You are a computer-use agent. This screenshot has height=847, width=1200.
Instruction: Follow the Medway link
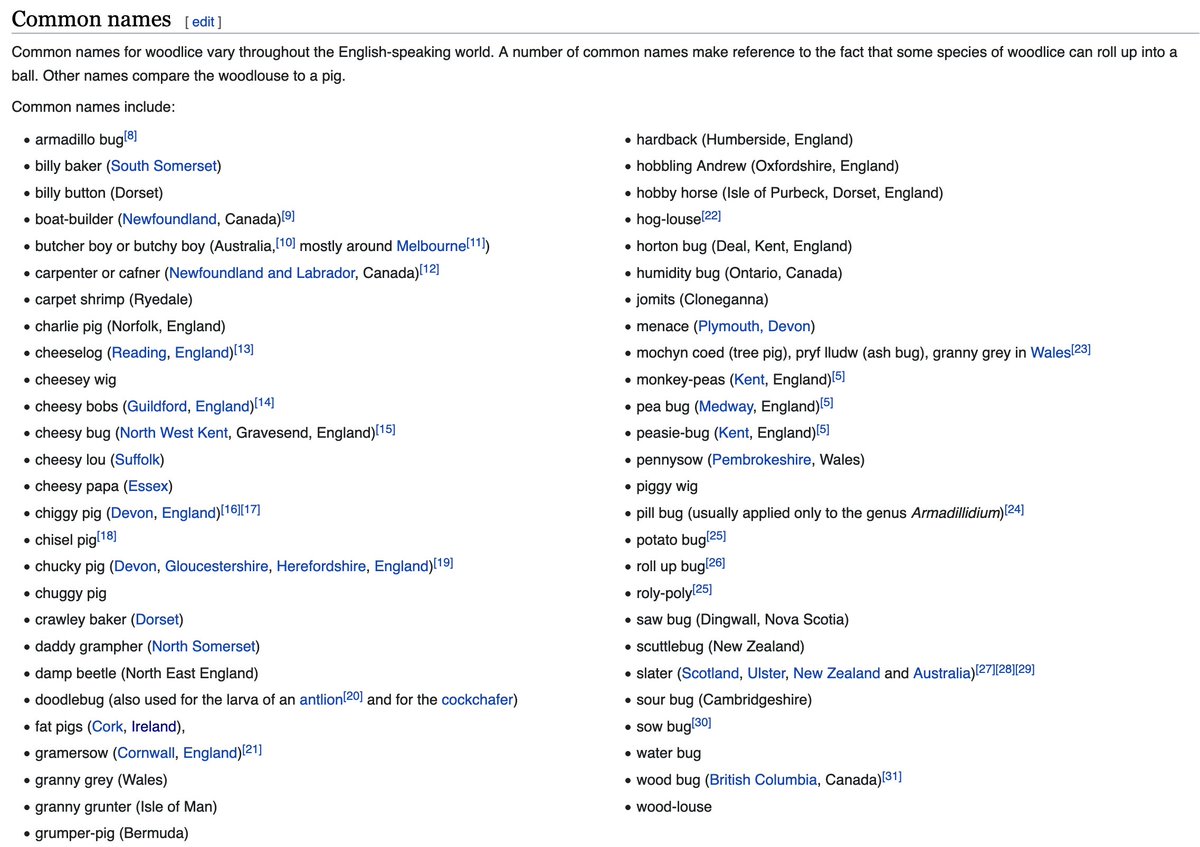tap(725, 406)
